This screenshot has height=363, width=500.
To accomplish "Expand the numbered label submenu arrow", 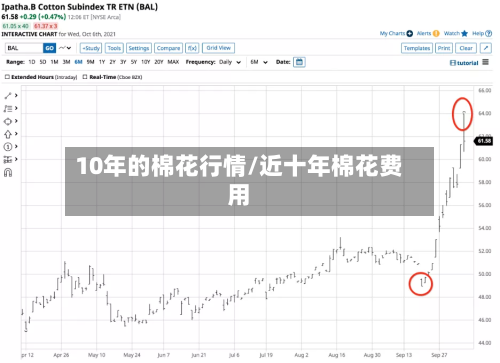I will tap(16, 146).
